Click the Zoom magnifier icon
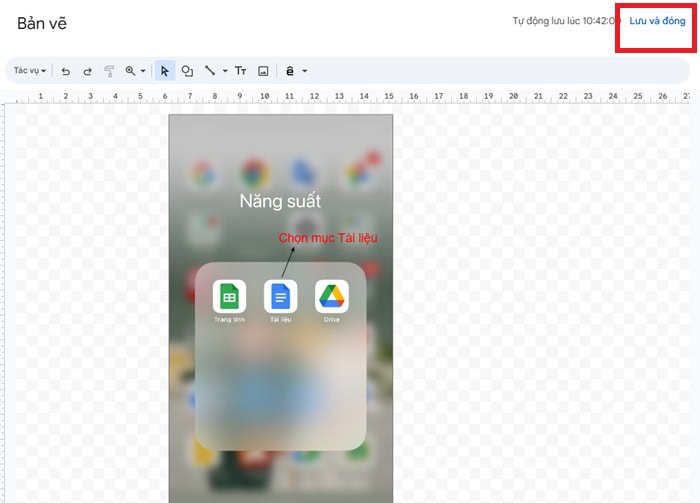700x503 pixels. coord(130,71)
